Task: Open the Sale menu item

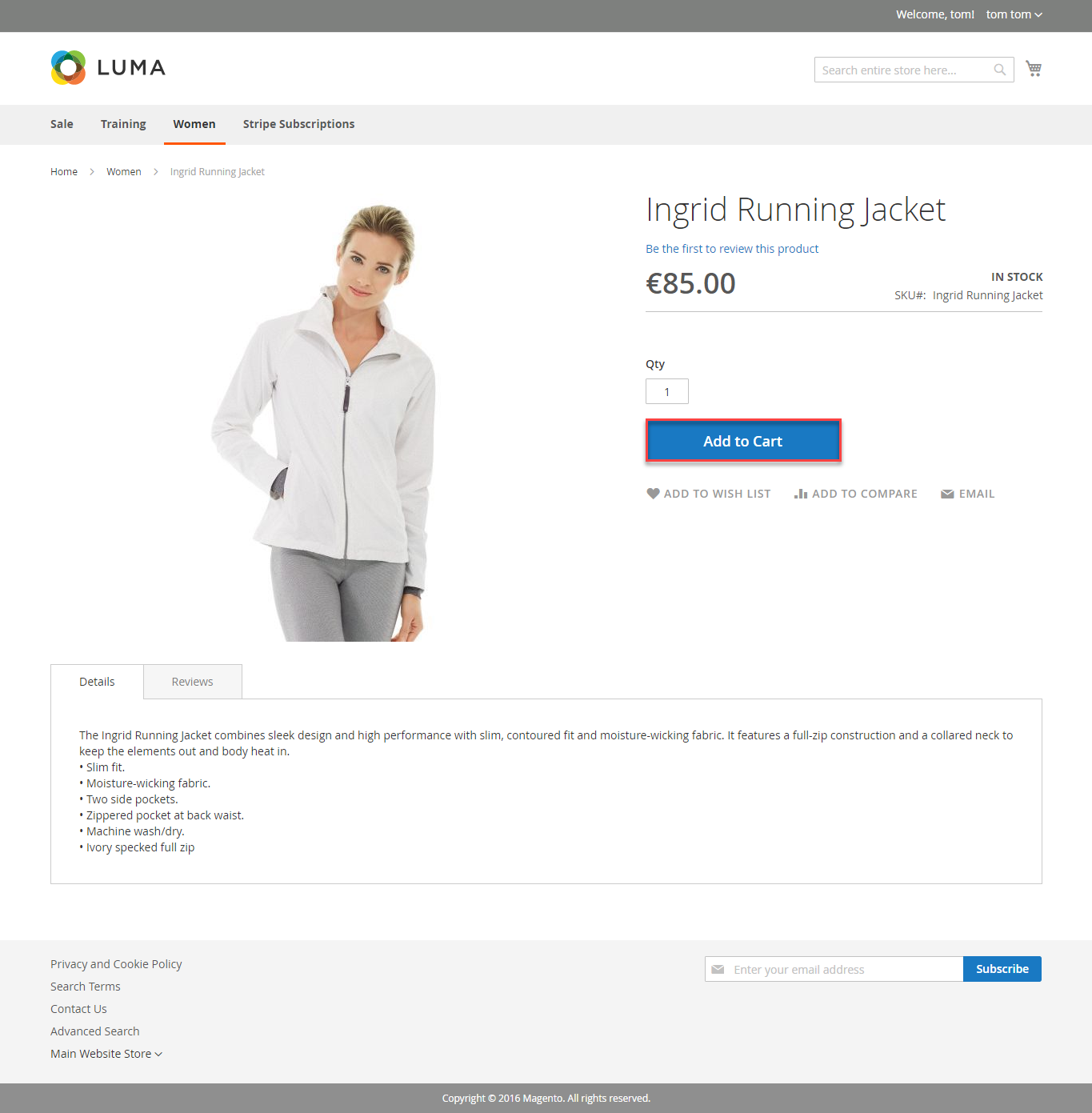Action: (x=62, y=124)
